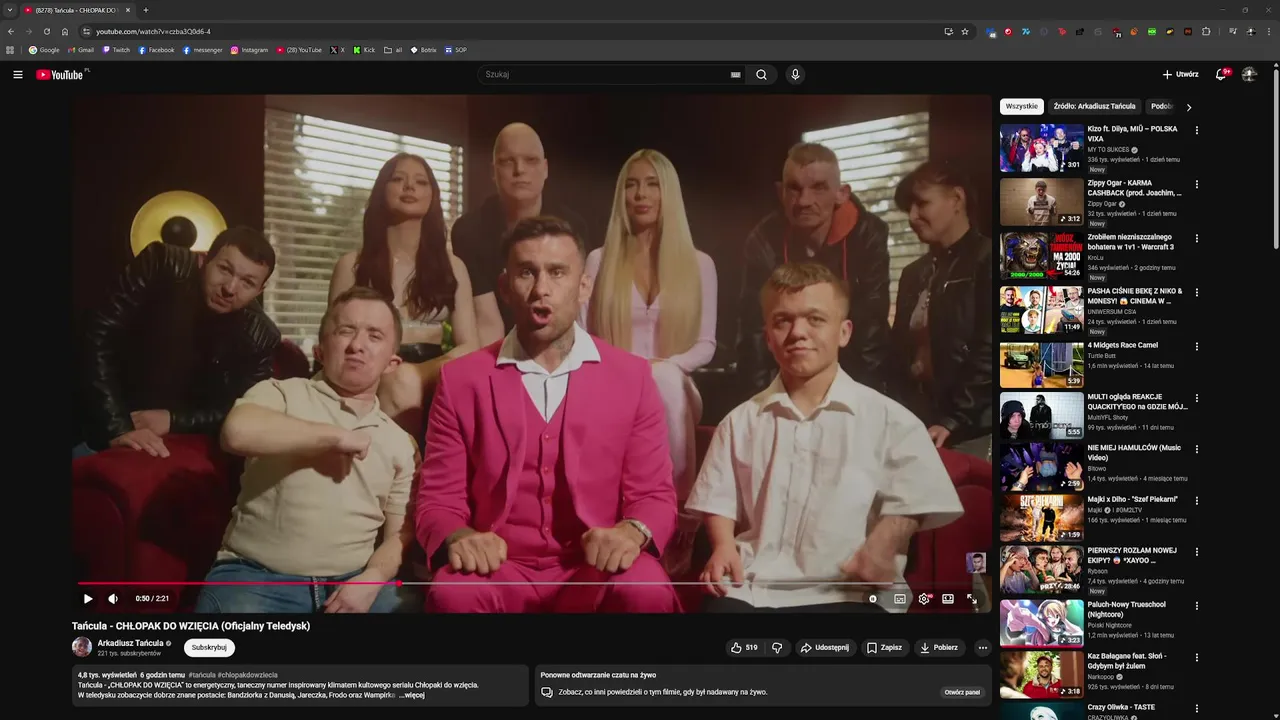Open options for Kizo POLSKA VIXA video
This screenshot has width=1280, height=720.
tap(1196, 130)
